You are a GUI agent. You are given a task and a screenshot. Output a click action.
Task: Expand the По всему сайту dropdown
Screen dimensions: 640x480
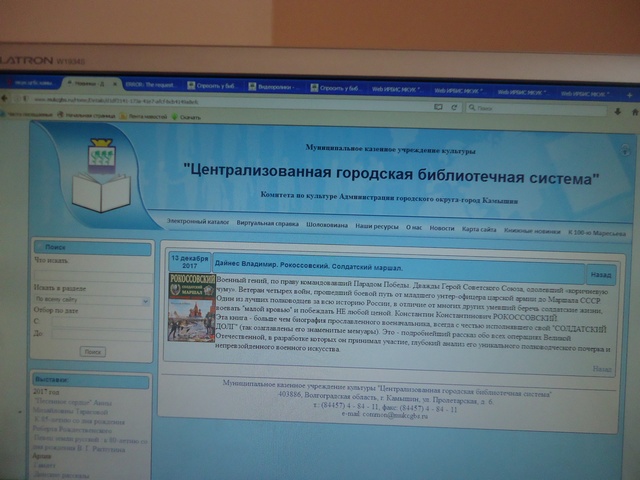(x=92, y=300)
